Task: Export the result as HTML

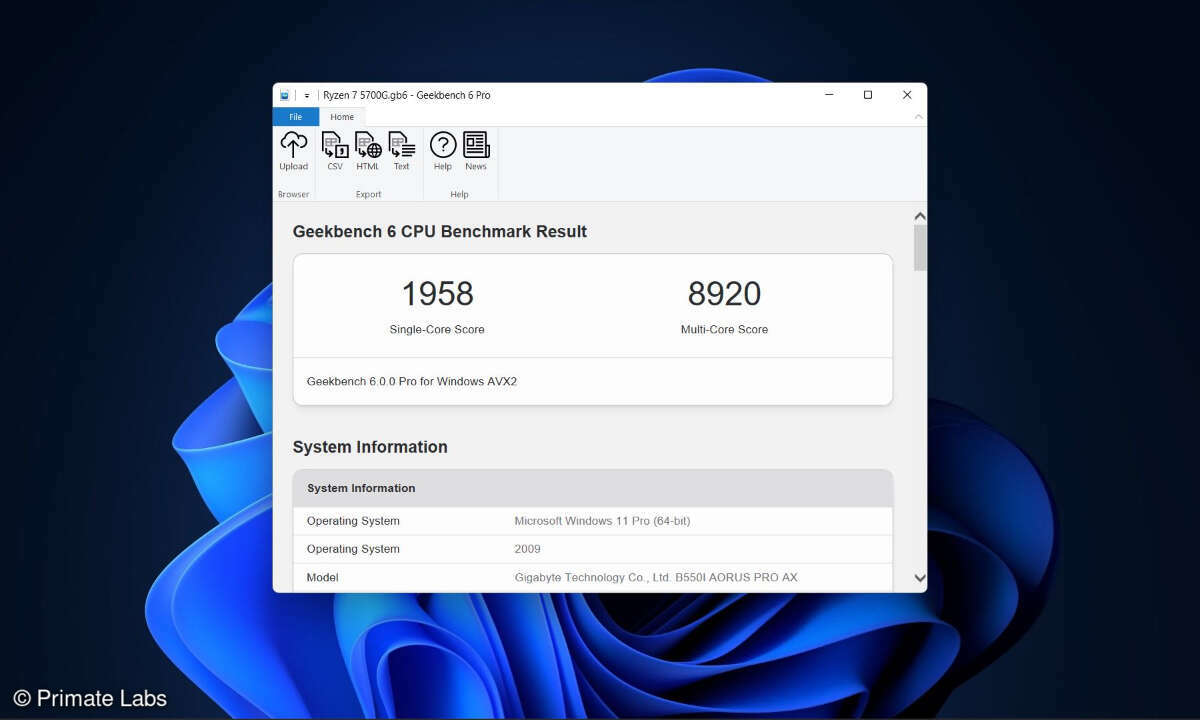Action: click(x=368, y=152)
